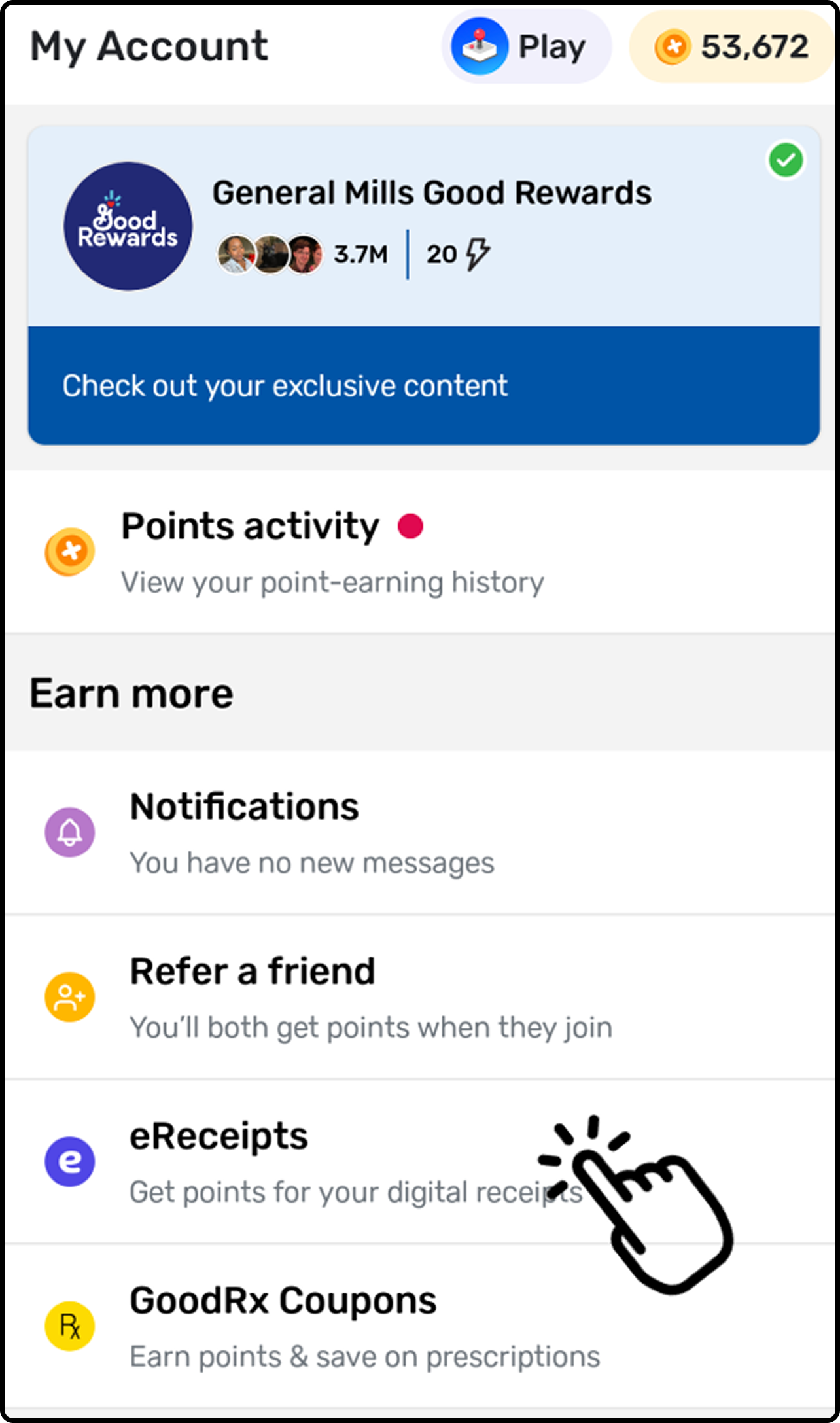Click the orange points coin icon in header
840x1423 pixels.
tap(673, 47)
